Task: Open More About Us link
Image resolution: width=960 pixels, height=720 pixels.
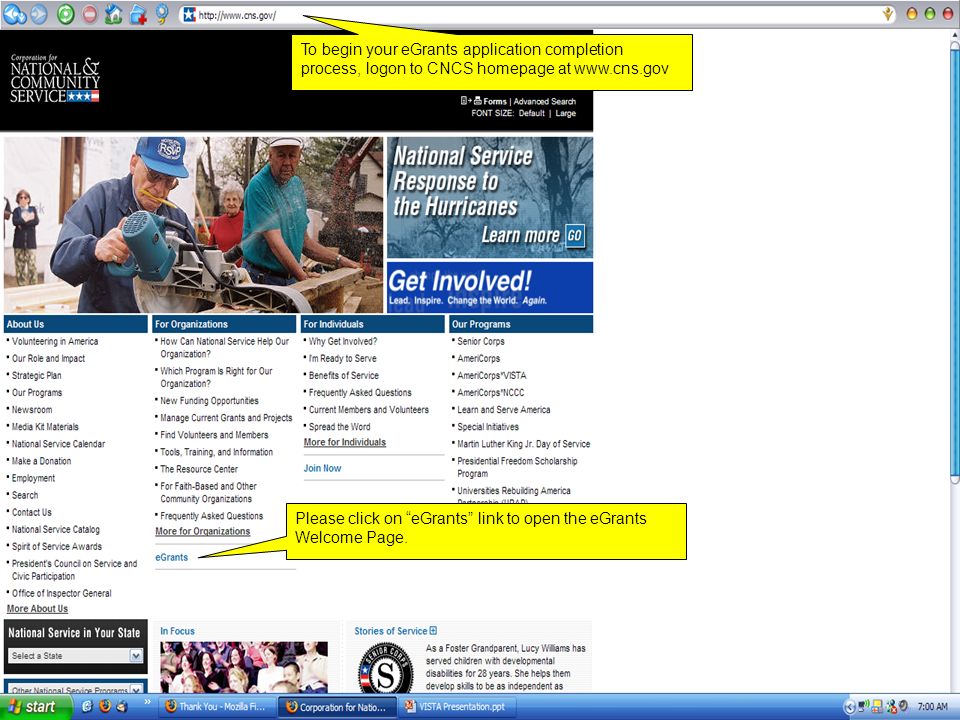Action: pyautogui.click(x=37, y=609)
